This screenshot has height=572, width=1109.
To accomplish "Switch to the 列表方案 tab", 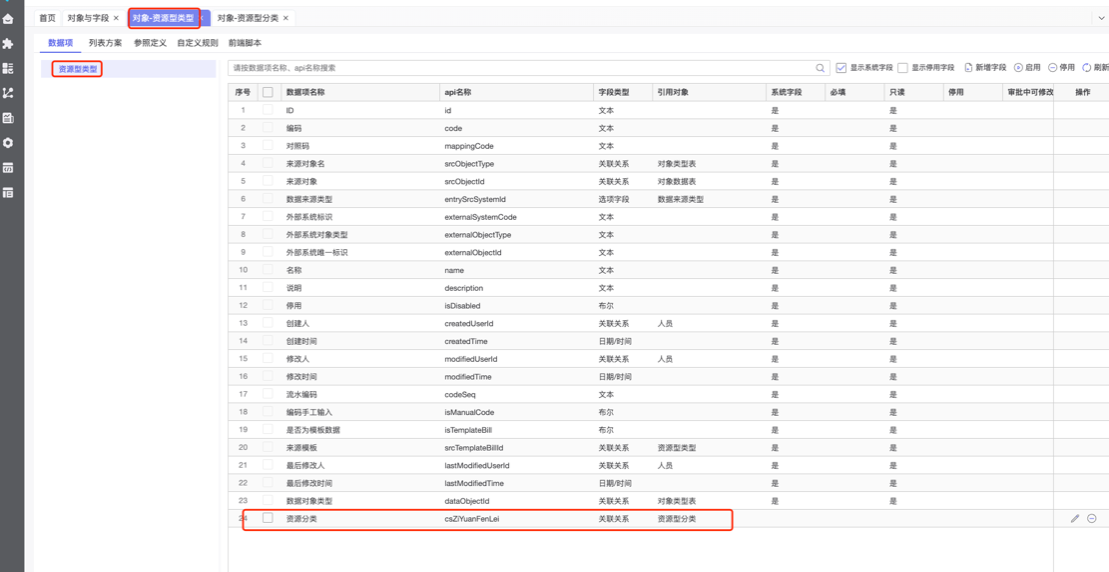I will pyautogui.click(x=105, y=43).
